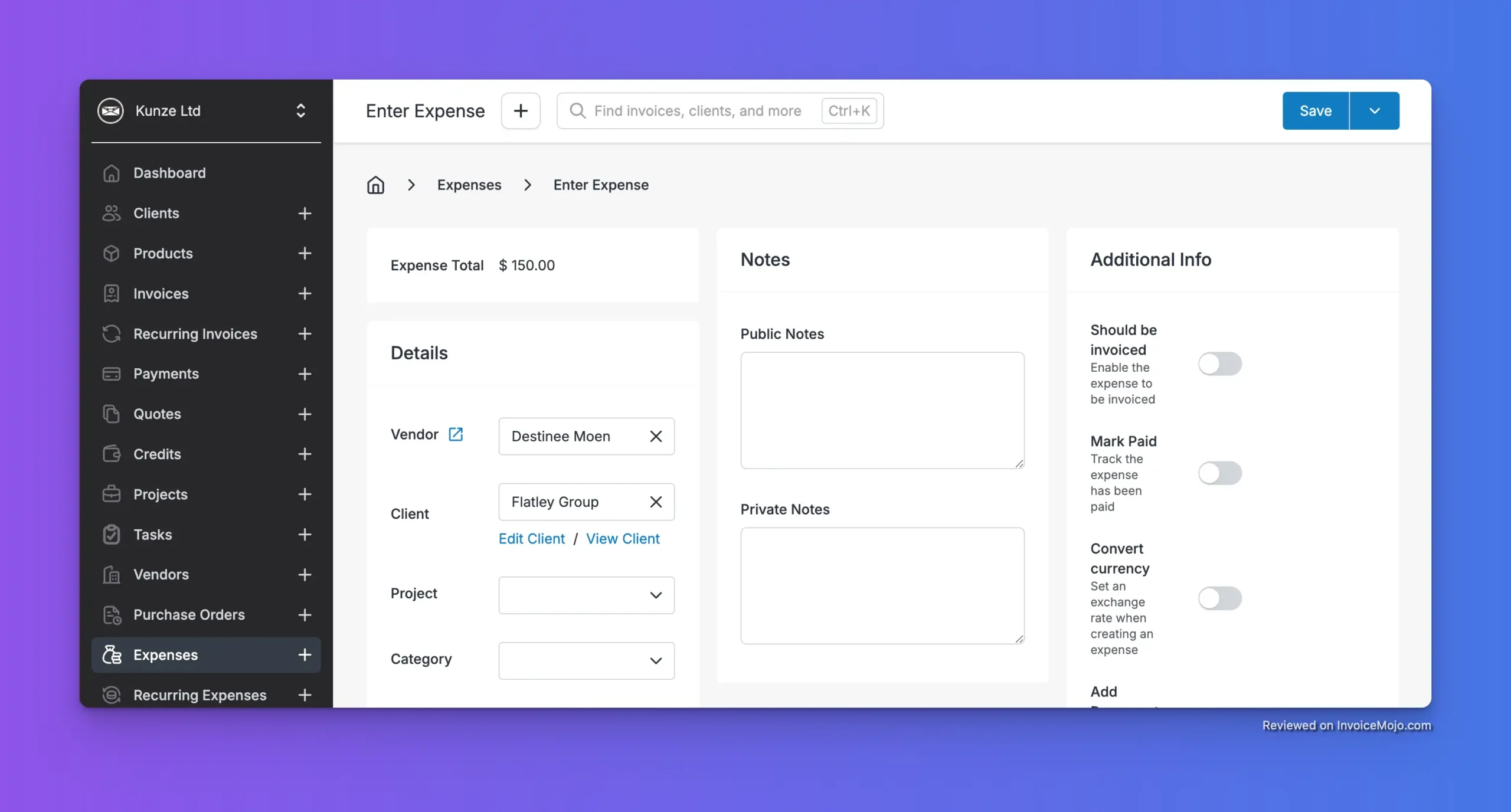Image resolution: width=1511 pixels, height=812 pixels.
Task: Create new vendor with sidebar plus
Action: pos(305,574)
